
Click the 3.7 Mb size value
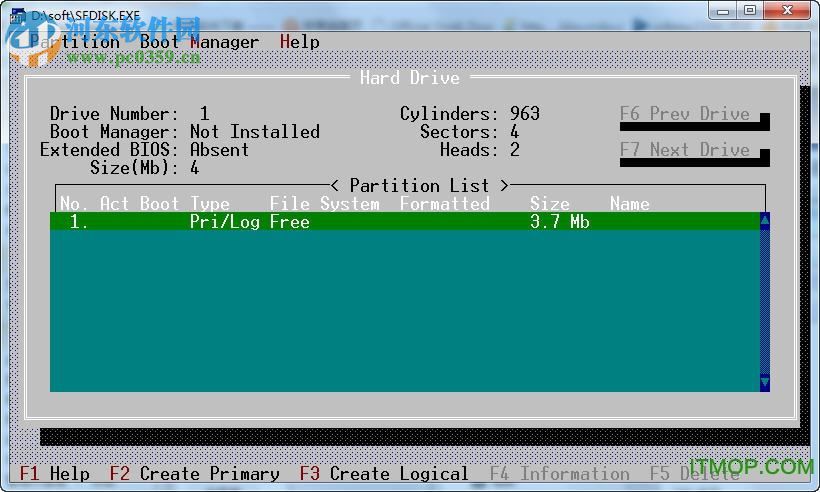[560, 222]
